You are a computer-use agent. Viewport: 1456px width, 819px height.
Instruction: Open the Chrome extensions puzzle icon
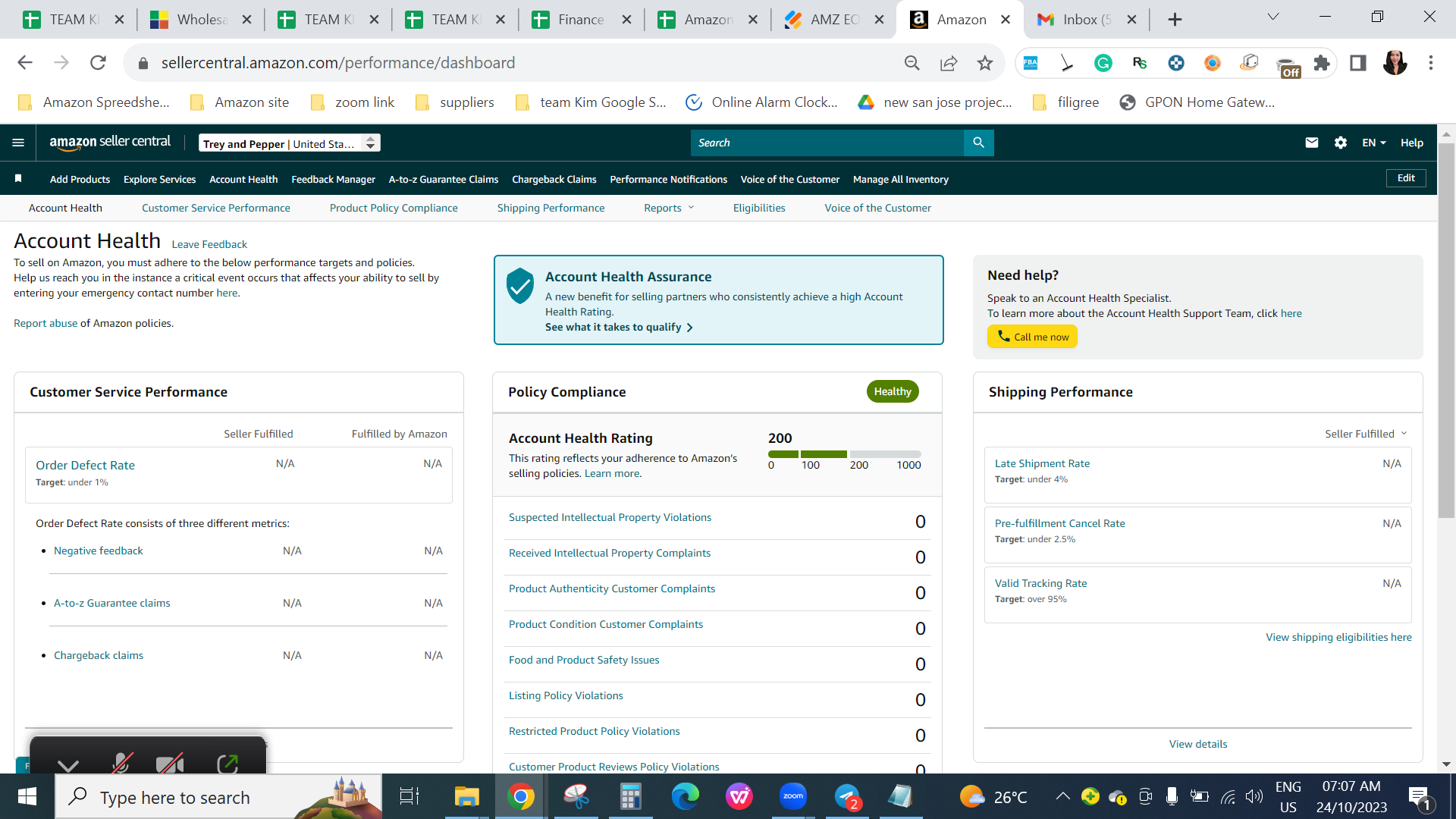point(1322,63)
